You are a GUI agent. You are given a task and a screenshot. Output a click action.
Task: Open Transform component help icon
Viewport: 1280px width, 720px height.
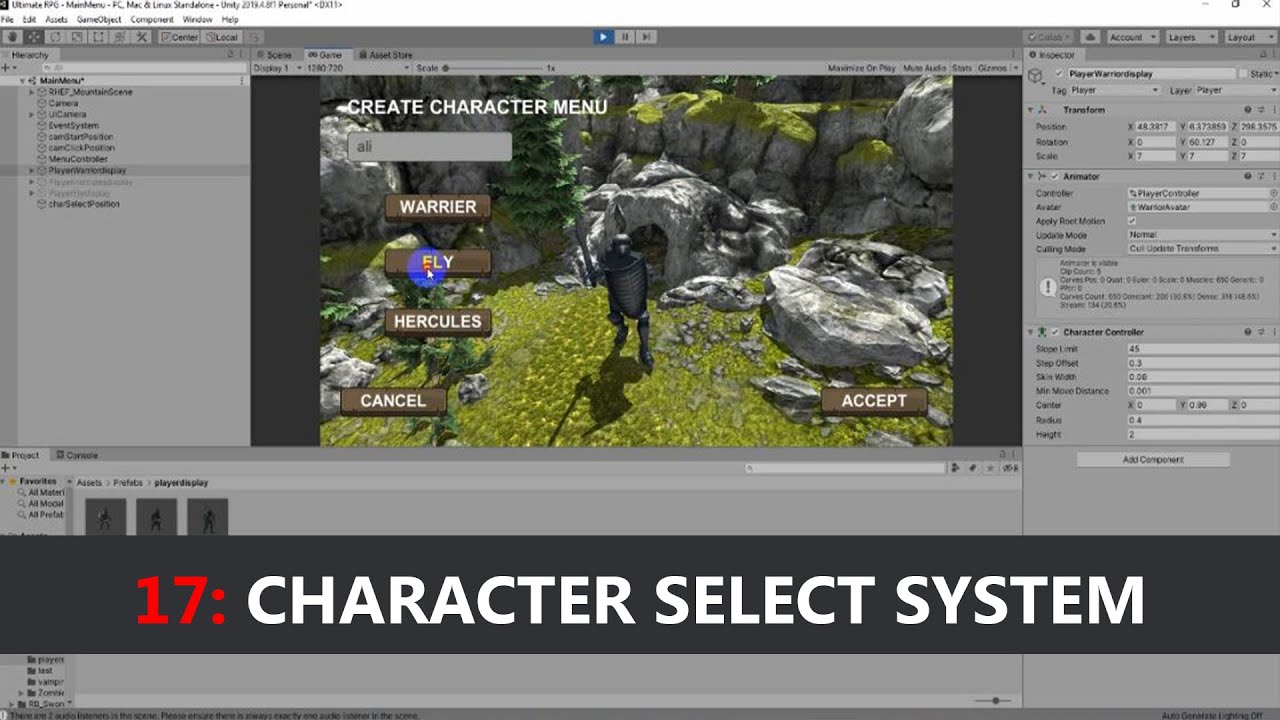click(x=1248, y=110)
